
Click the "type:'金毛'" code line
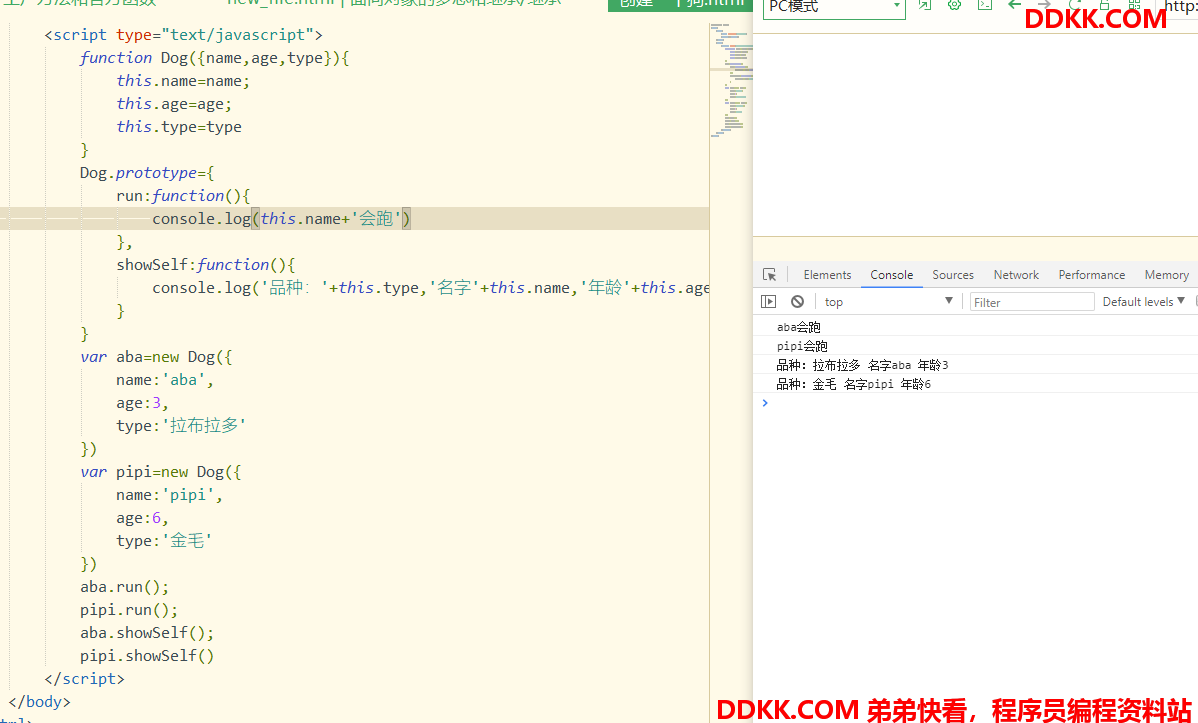(164, 540)
